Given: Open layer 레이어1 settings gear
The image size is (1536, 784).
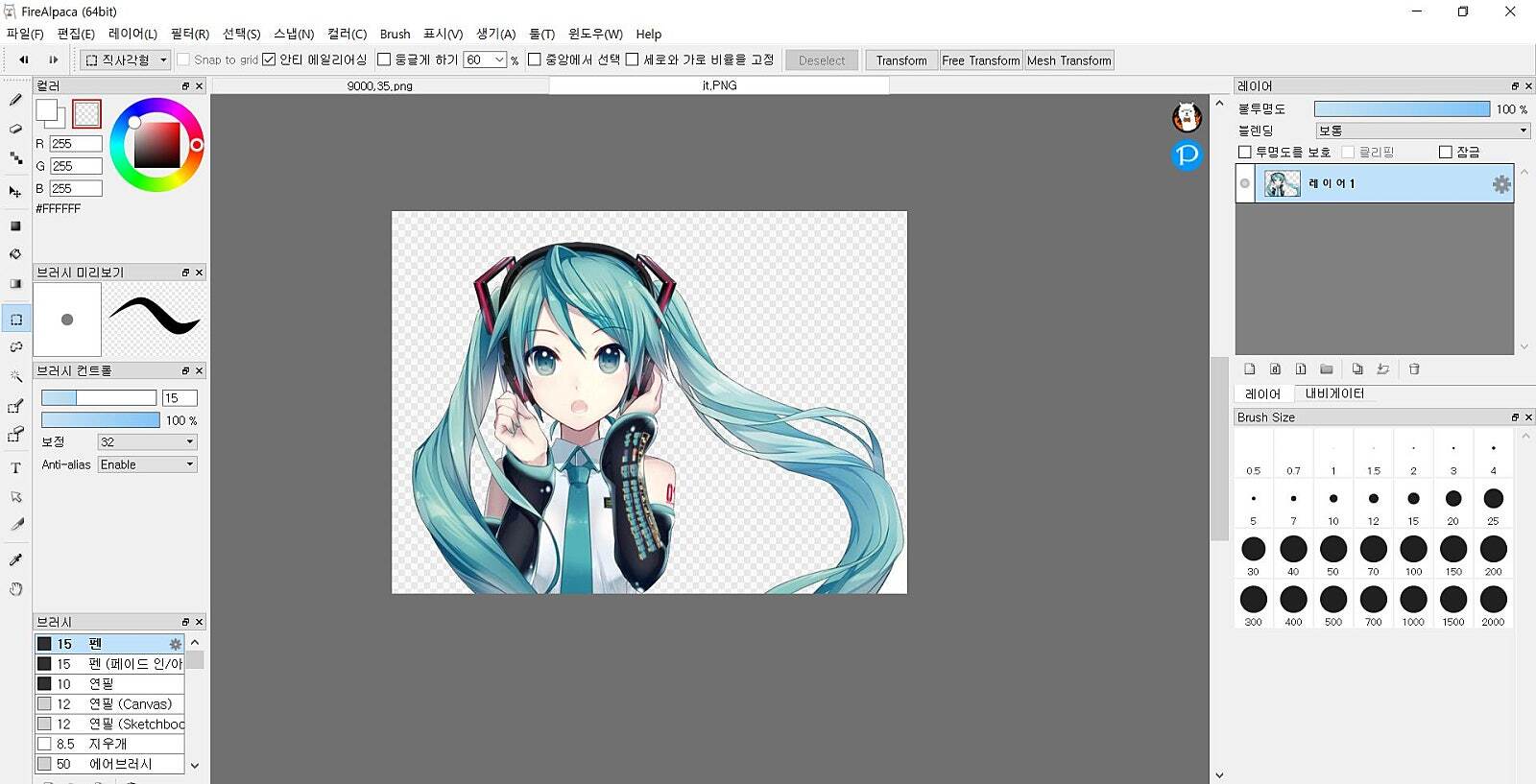Looking at the screenshot, I should point(1501,184).
